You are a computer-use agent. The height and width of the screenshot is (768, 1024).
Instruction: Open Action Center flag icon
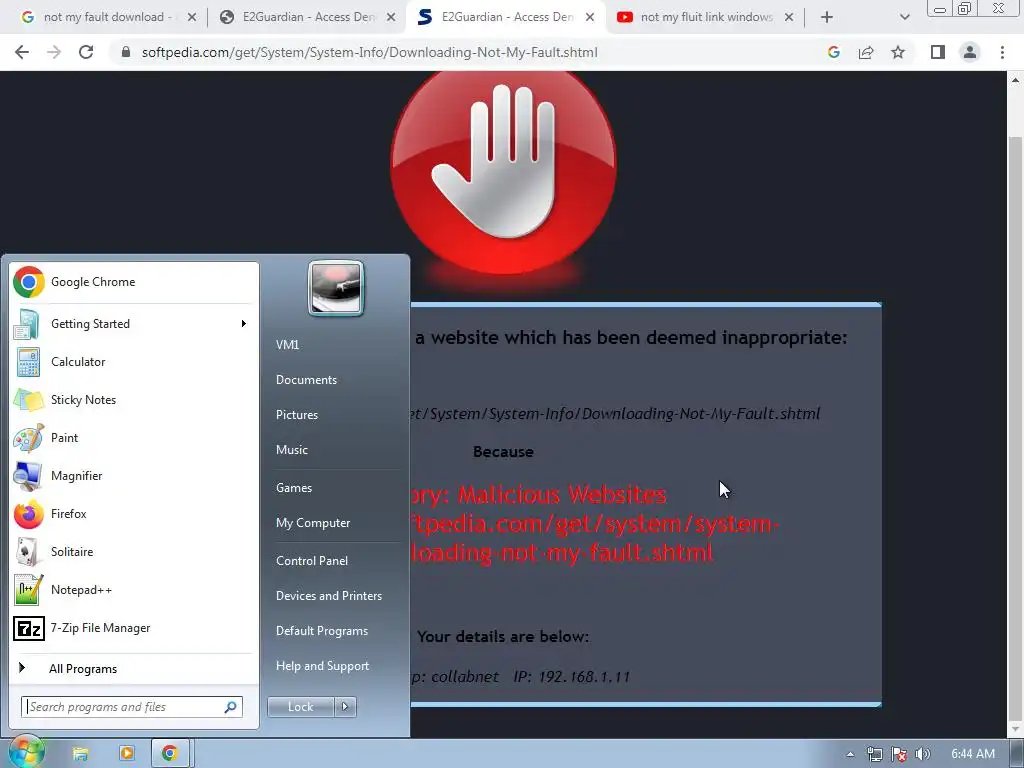(899, 754)
